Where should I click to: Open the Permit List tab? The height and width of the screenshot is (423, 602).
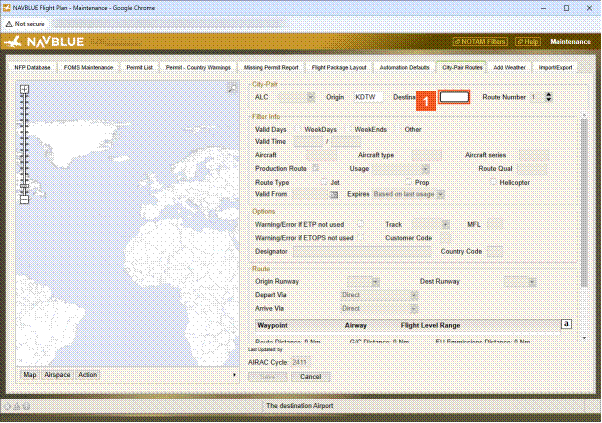139,68
